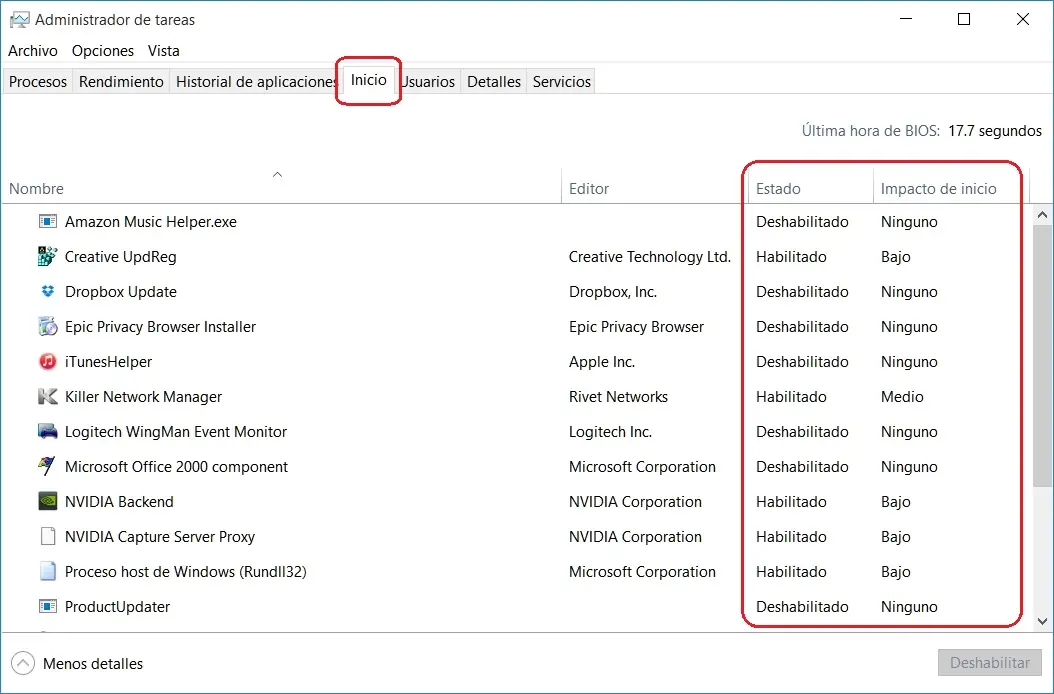The width and height of the screenshot is (1054, 694).
Task: Select the Amazon Music Helper.exe row name
Action: [151, 222]
